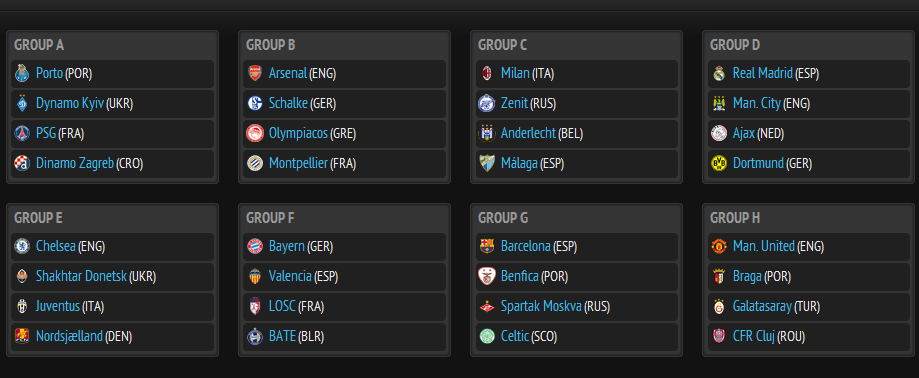Screen dimensions: 919x378
Task: Open the Dynamo Kyiv team link
Action: (70, 104)
